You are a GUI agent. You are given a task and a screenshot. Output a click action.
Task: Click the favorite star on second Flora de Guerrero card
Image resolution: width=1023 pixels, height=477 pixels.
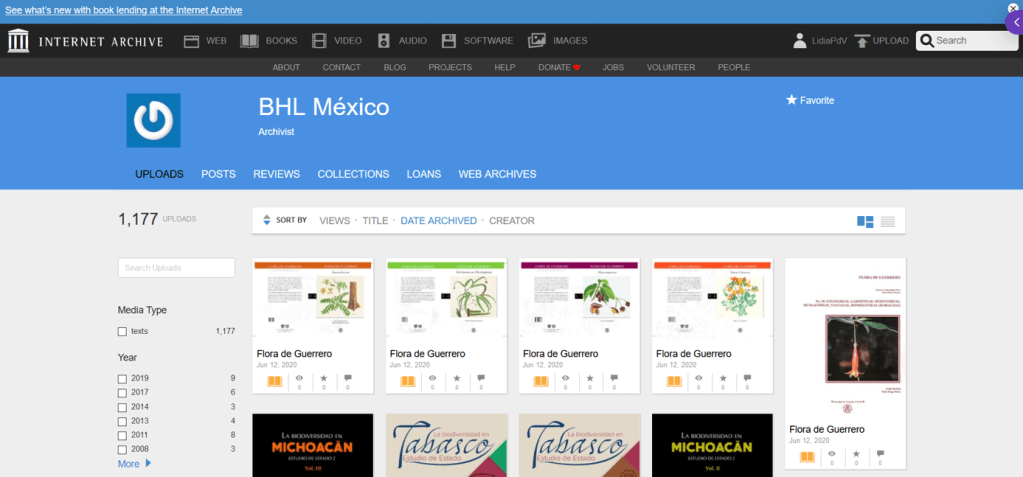point(457,378)
